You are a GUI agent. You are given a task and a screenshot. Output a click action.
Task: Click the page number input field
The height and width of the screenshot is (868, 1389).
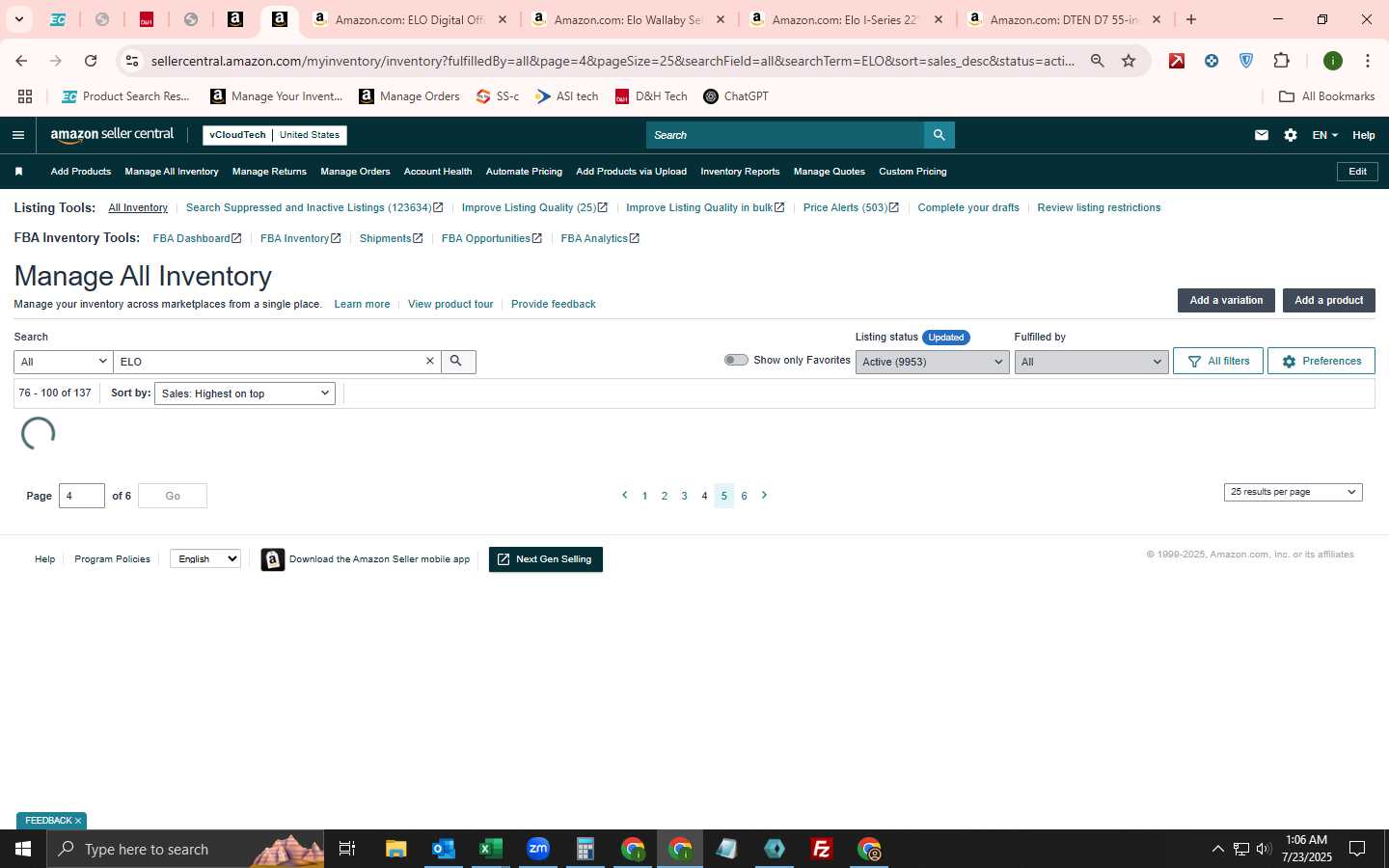coord(82,496)
